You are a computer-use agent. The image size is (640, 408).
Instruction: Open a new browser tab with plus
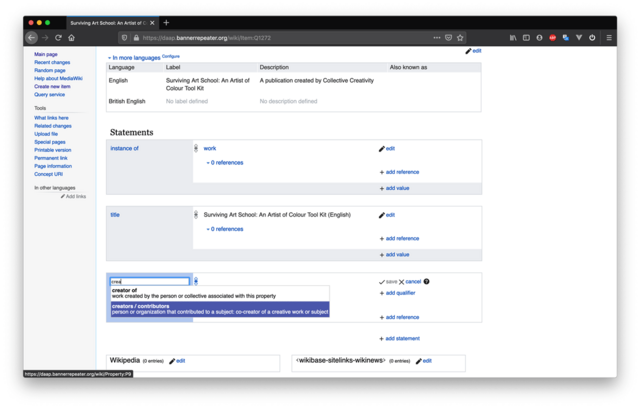pos(166,22)
